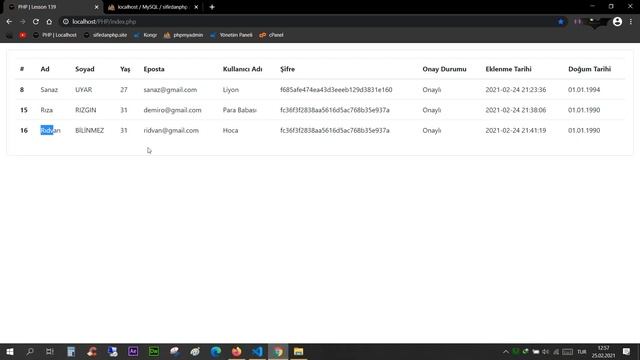Image resolution: width=640 pixels, height=360 pixels.
Task: Open the Calculator taskbar icon
Action: [71, 351]
